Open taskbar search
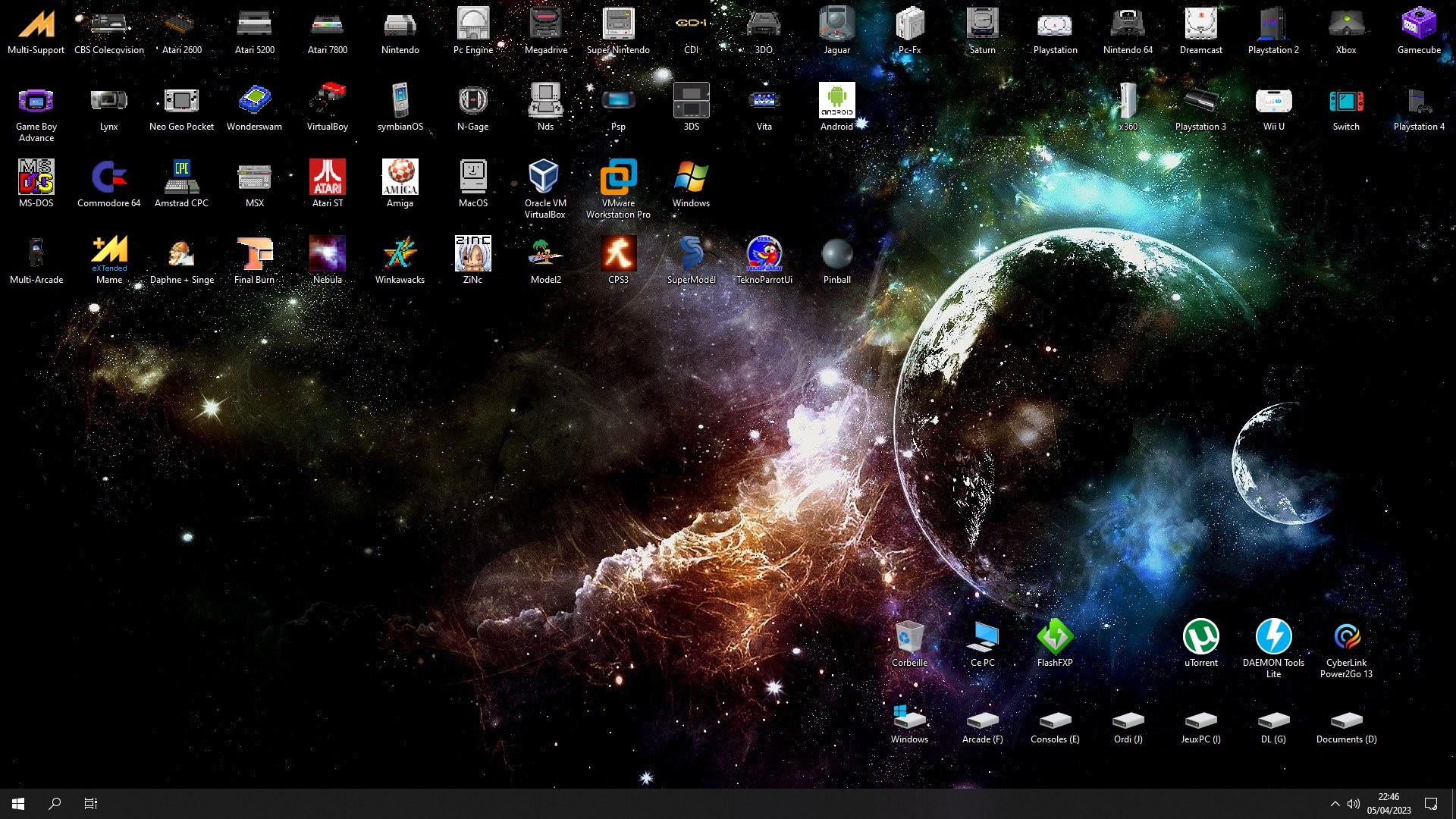 click(x=55, y=804)
